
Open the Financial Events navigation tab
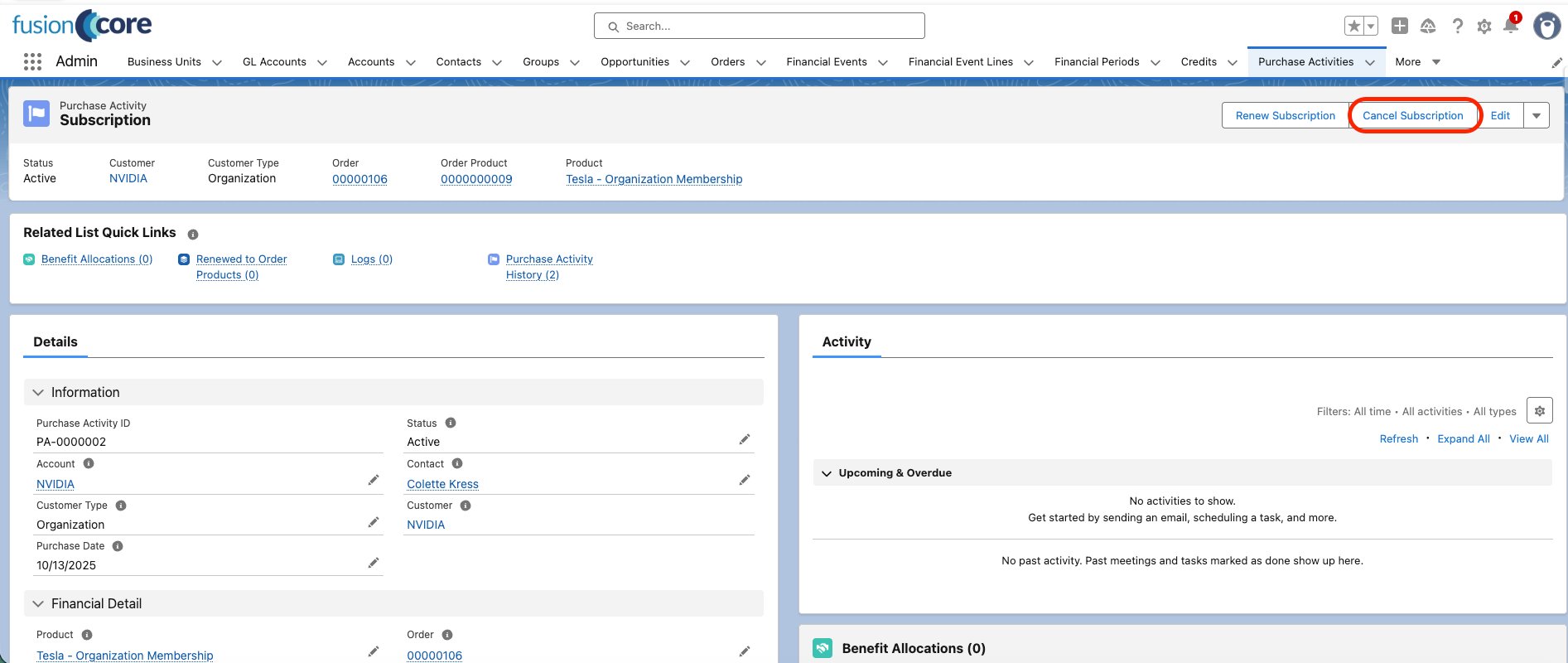click(x=827, y=62)
